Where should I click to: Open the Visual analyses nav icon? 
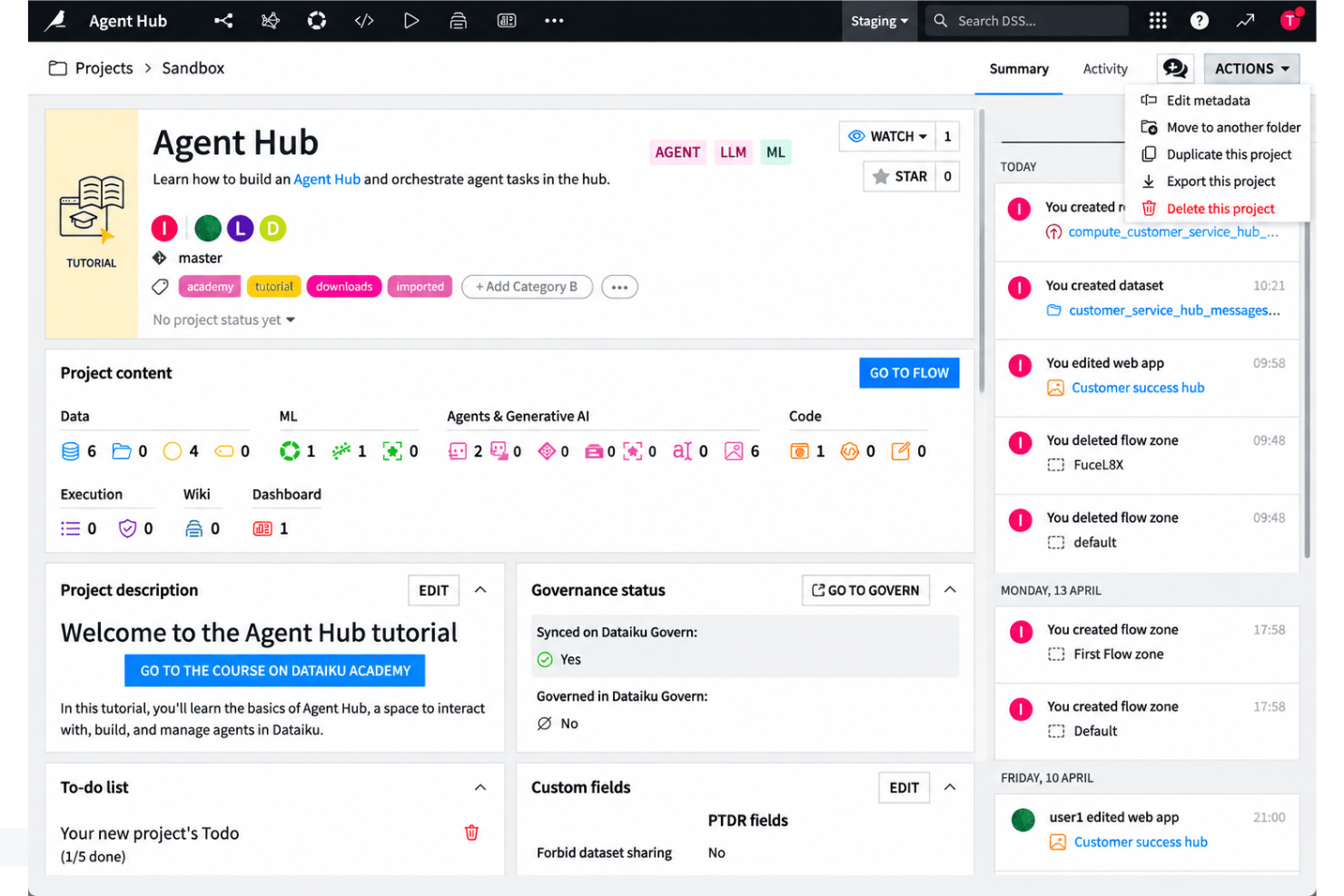(270, 21)
